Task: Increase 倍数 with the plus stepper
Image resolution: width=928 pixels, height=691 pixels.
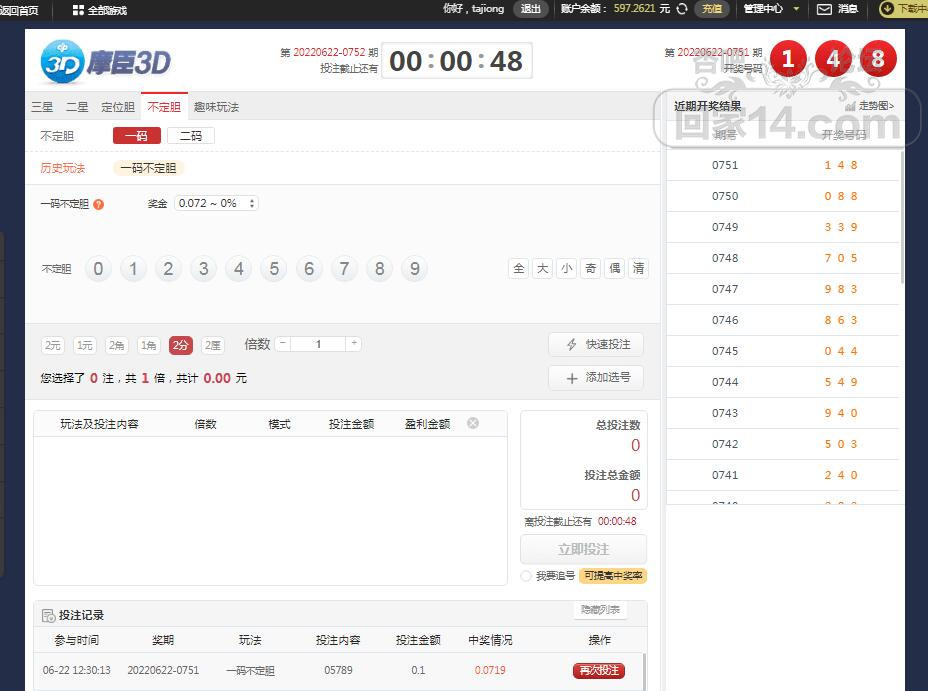Action: pos(353,344)
